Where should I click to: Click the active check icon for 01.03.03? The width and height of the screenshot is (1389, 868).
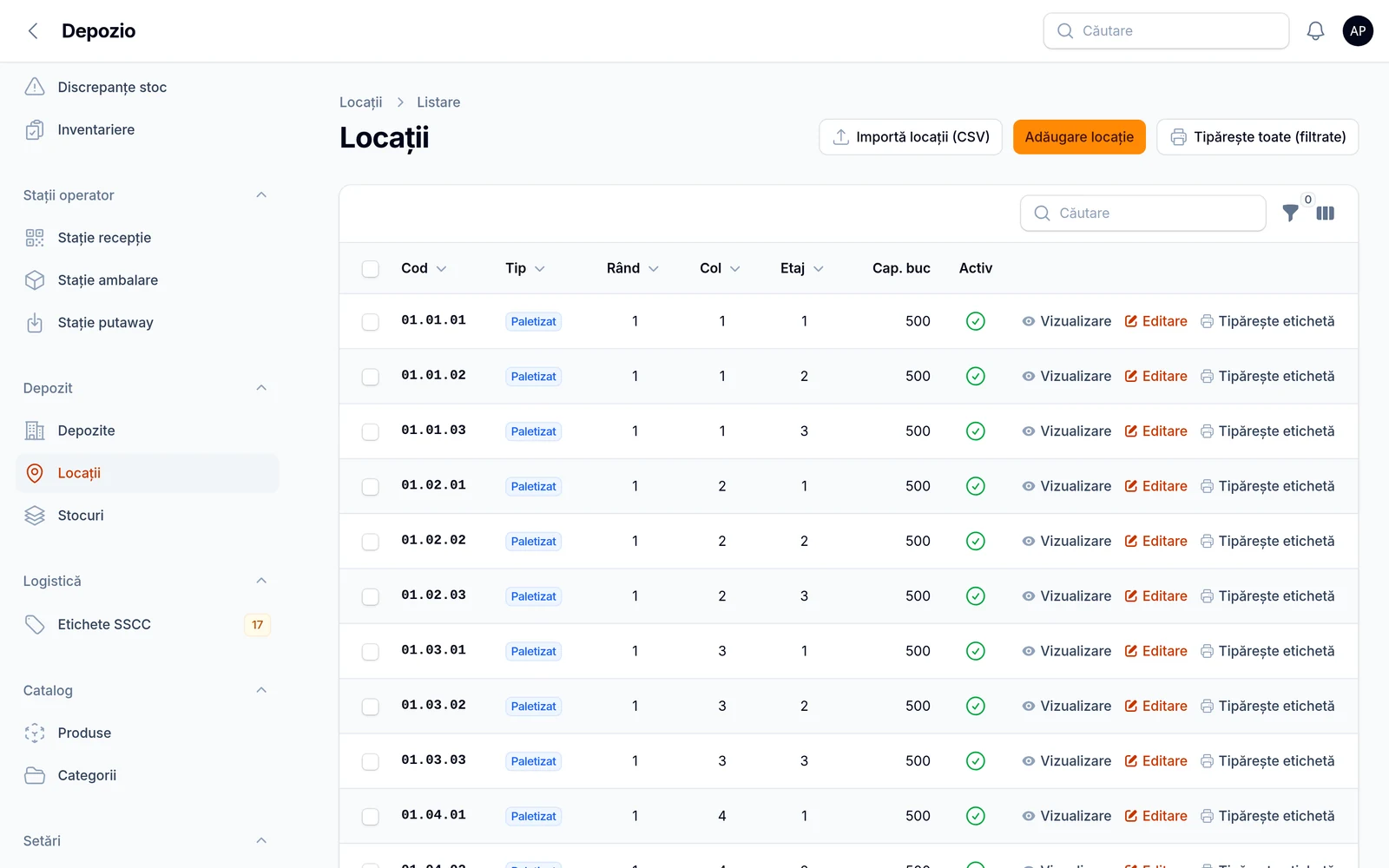(x=976, y=761)
